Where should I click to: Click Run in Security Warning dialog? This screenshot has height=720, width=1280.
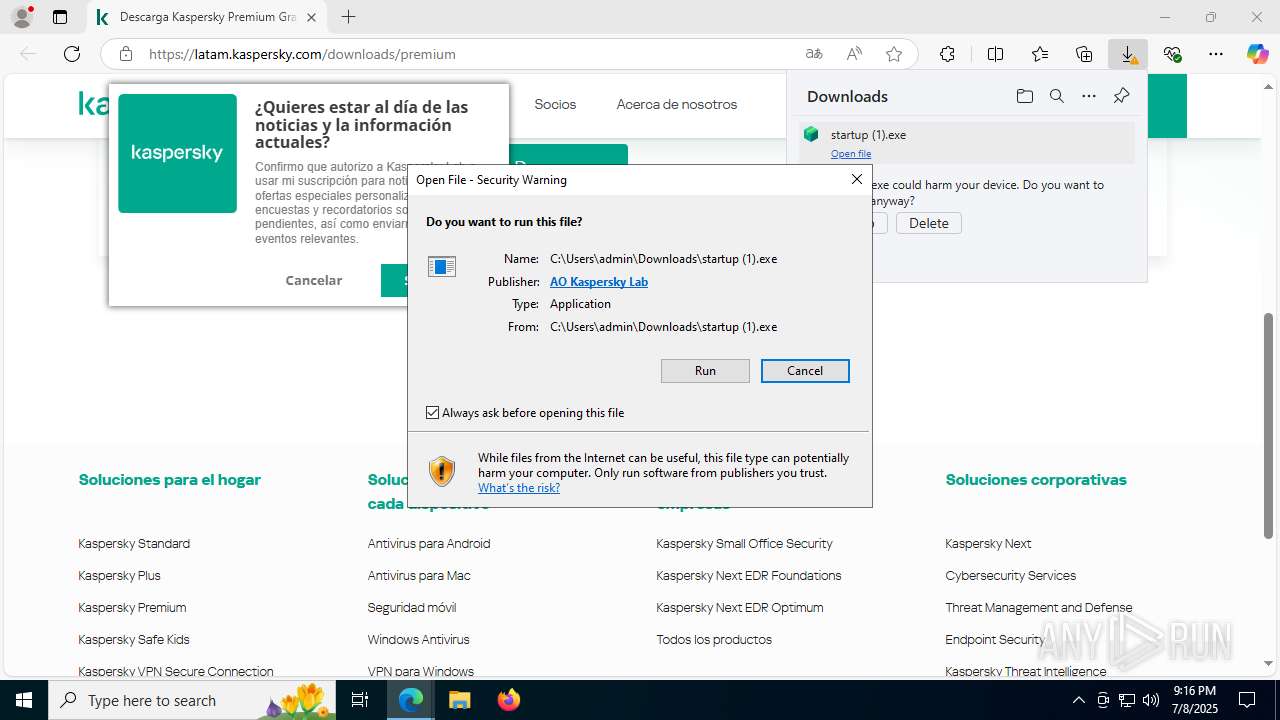click(x=705, y=371)
